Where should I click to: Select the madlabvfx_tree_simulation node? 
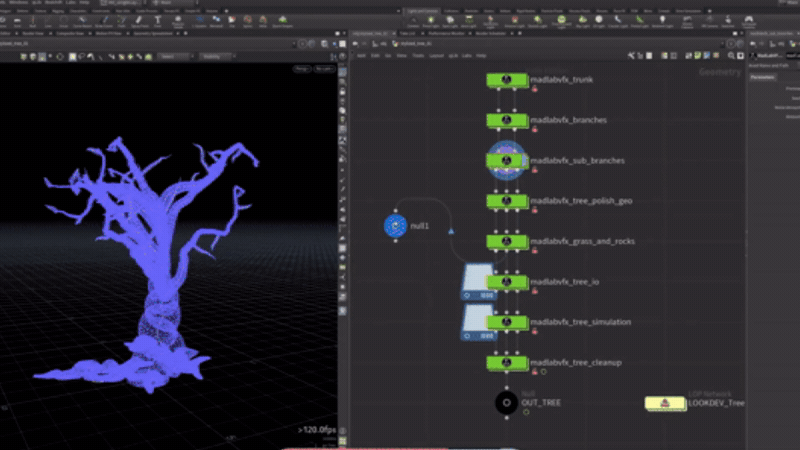point(507,322)
